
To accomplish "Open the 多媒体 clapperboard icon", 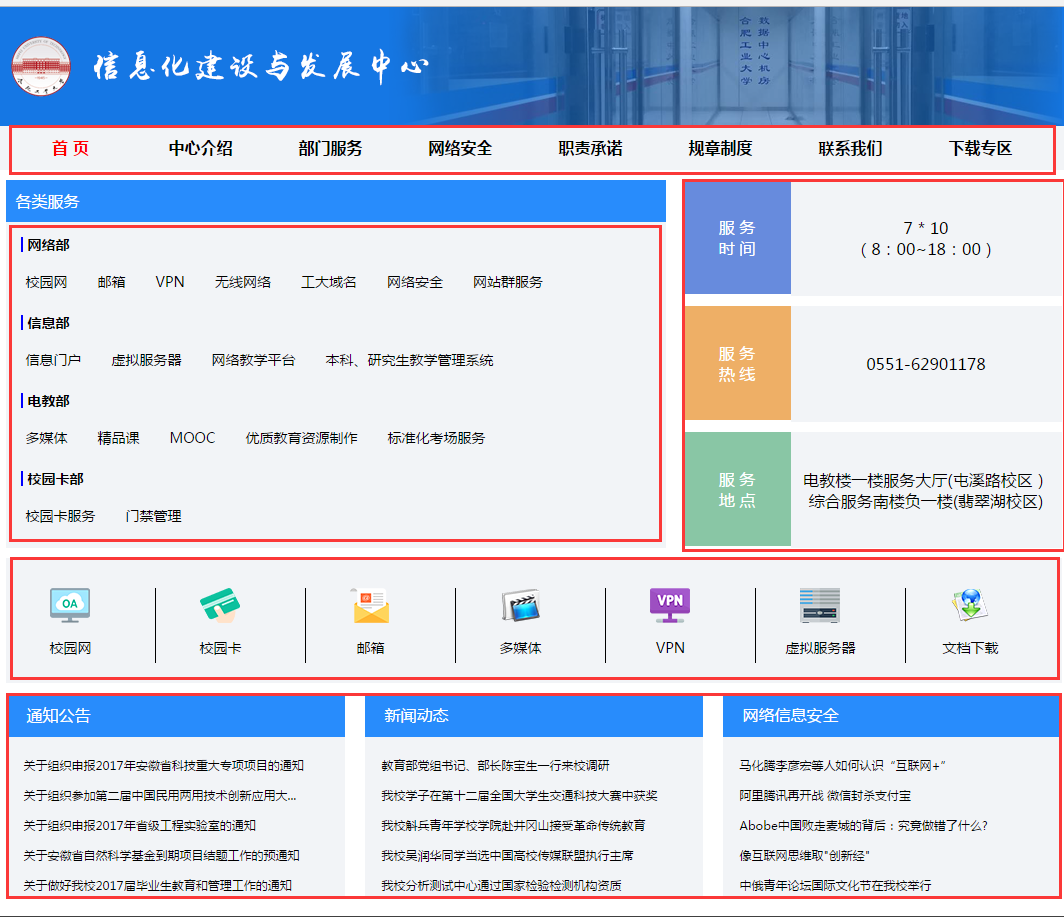I will pyautogui.click(x=520, y=605).
